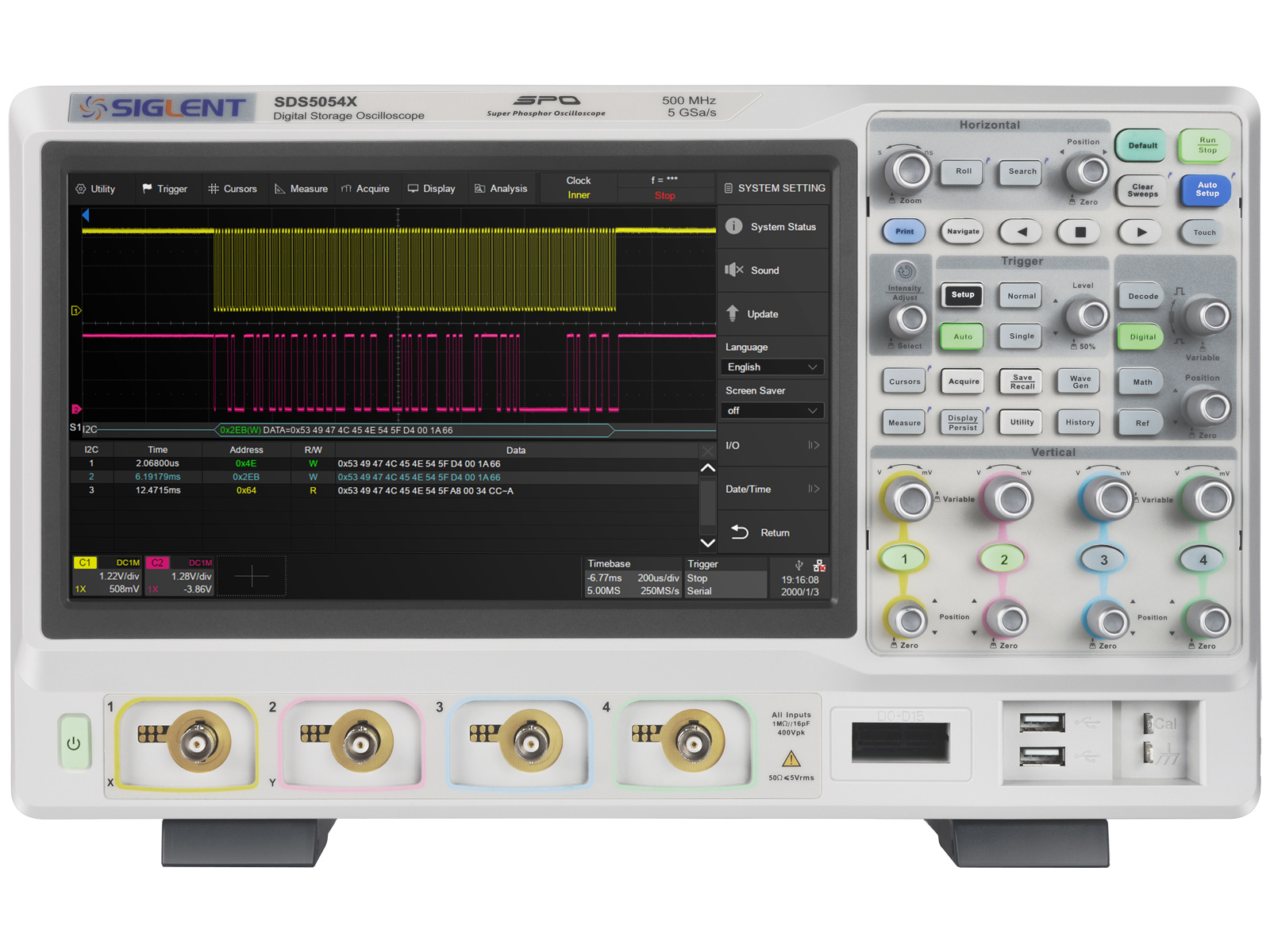The width and height of the screenshot is (1270, 952).
Task: Open the Utility menu on screen
Action: pyautogui.click(x=95, y=189)
